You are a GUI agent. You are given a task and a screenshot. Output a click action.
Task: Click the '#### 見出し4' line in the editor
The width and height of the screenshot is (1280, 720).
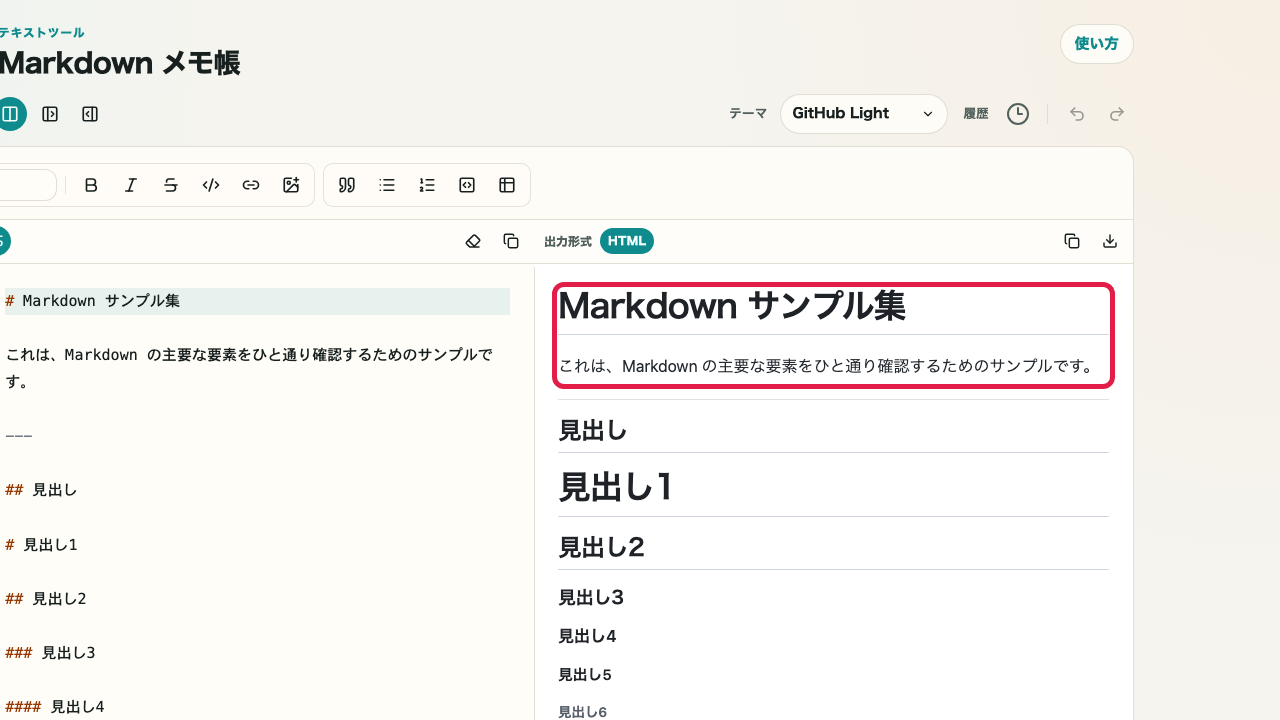55,707
